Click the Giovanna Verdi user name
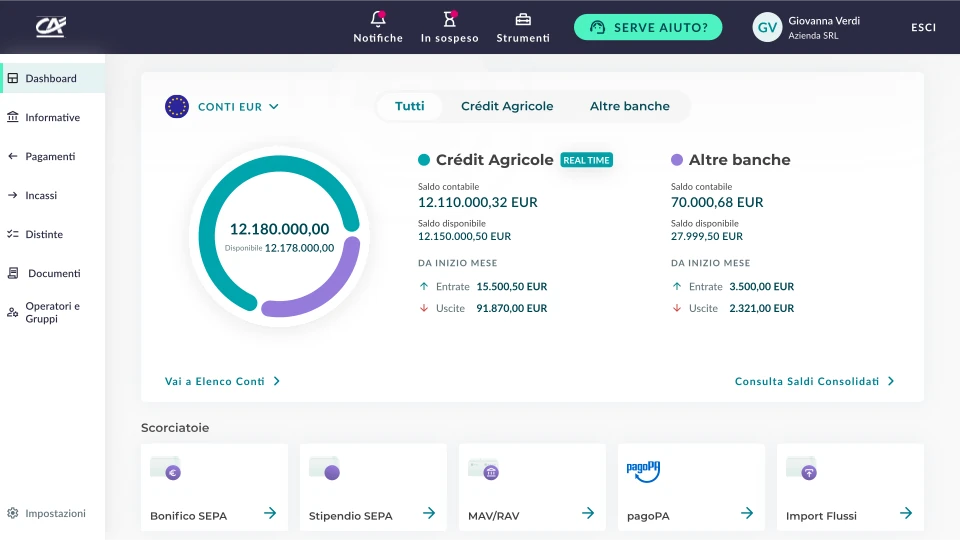The width and height of the screenshot is (960, 540). [x=824, y=21]
